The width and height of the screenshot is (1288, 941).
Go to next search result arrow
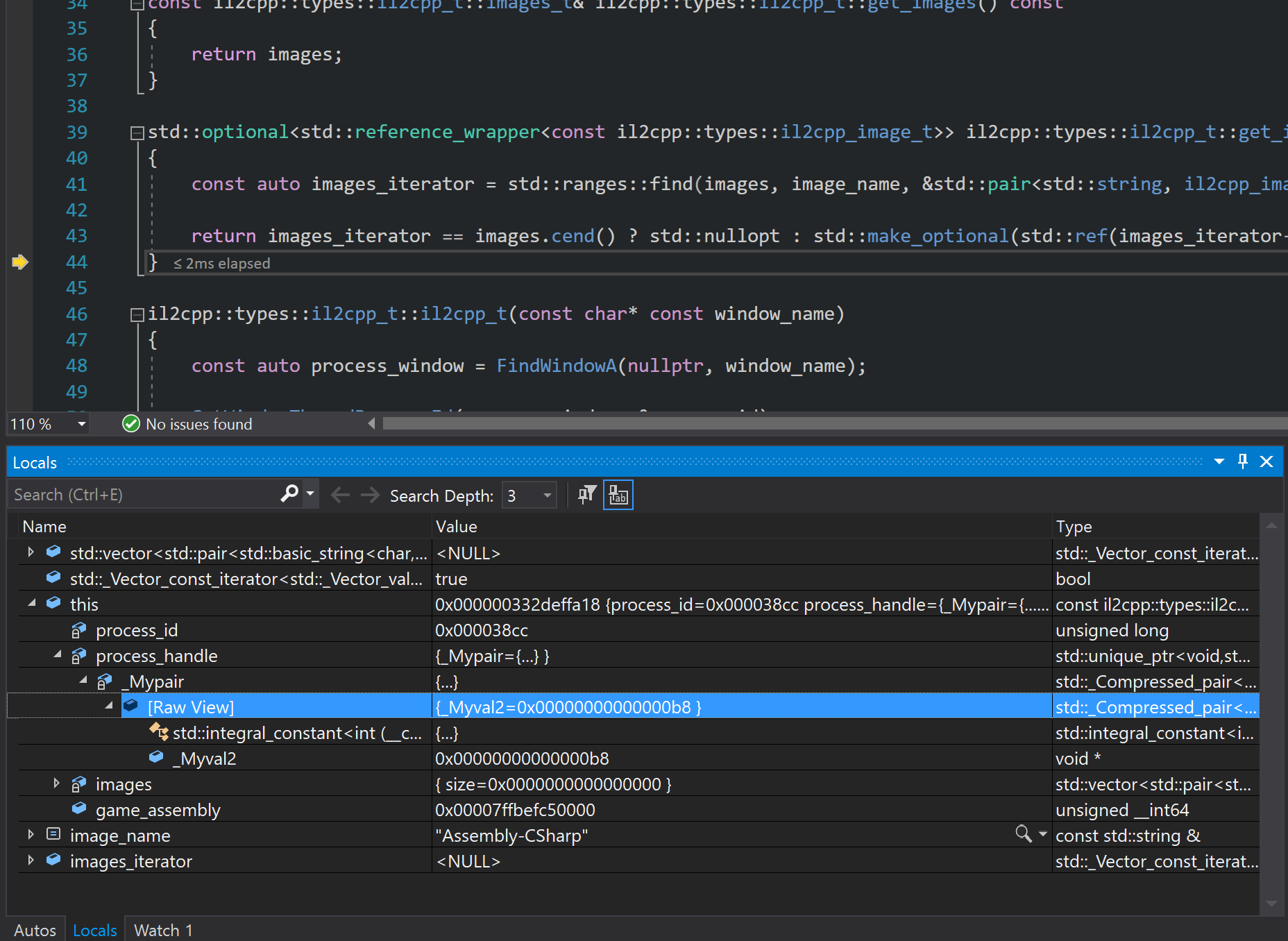(x=371, y=495)
